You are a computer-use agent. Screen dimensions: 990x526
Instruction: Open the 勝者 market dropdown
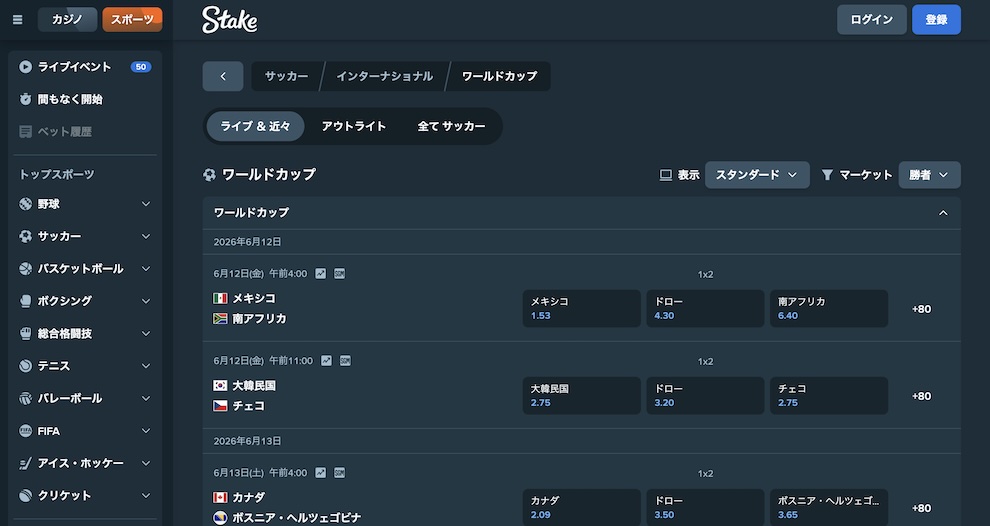coord(929,175)
